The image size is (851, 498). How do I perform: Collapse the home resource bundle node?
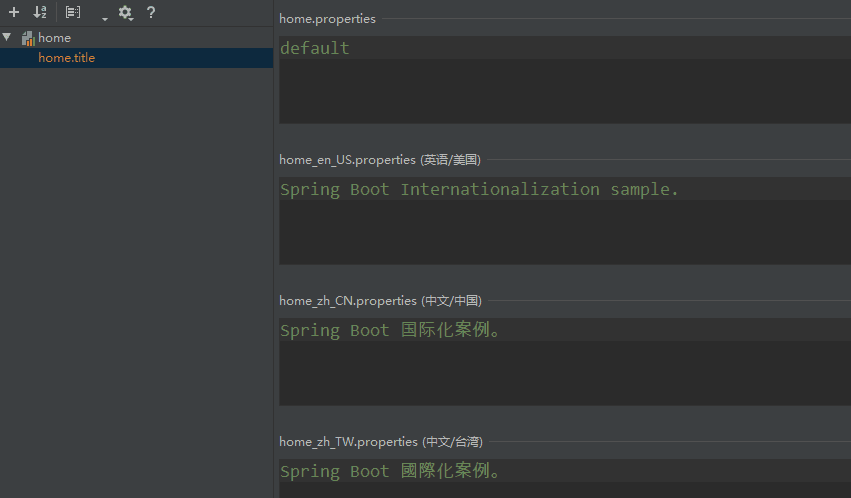click(x=8, y=37)
